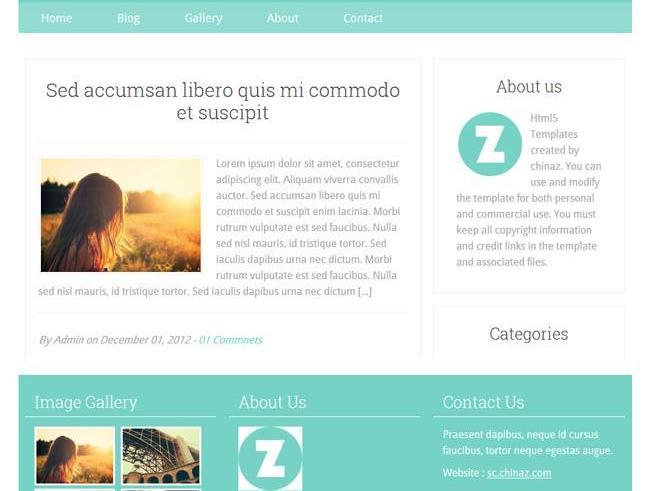Image resolution: width=650 pixels, height=491 pixels.
Task: Open the bridge gallery thumbnail
Action: (x=161, y=456)
